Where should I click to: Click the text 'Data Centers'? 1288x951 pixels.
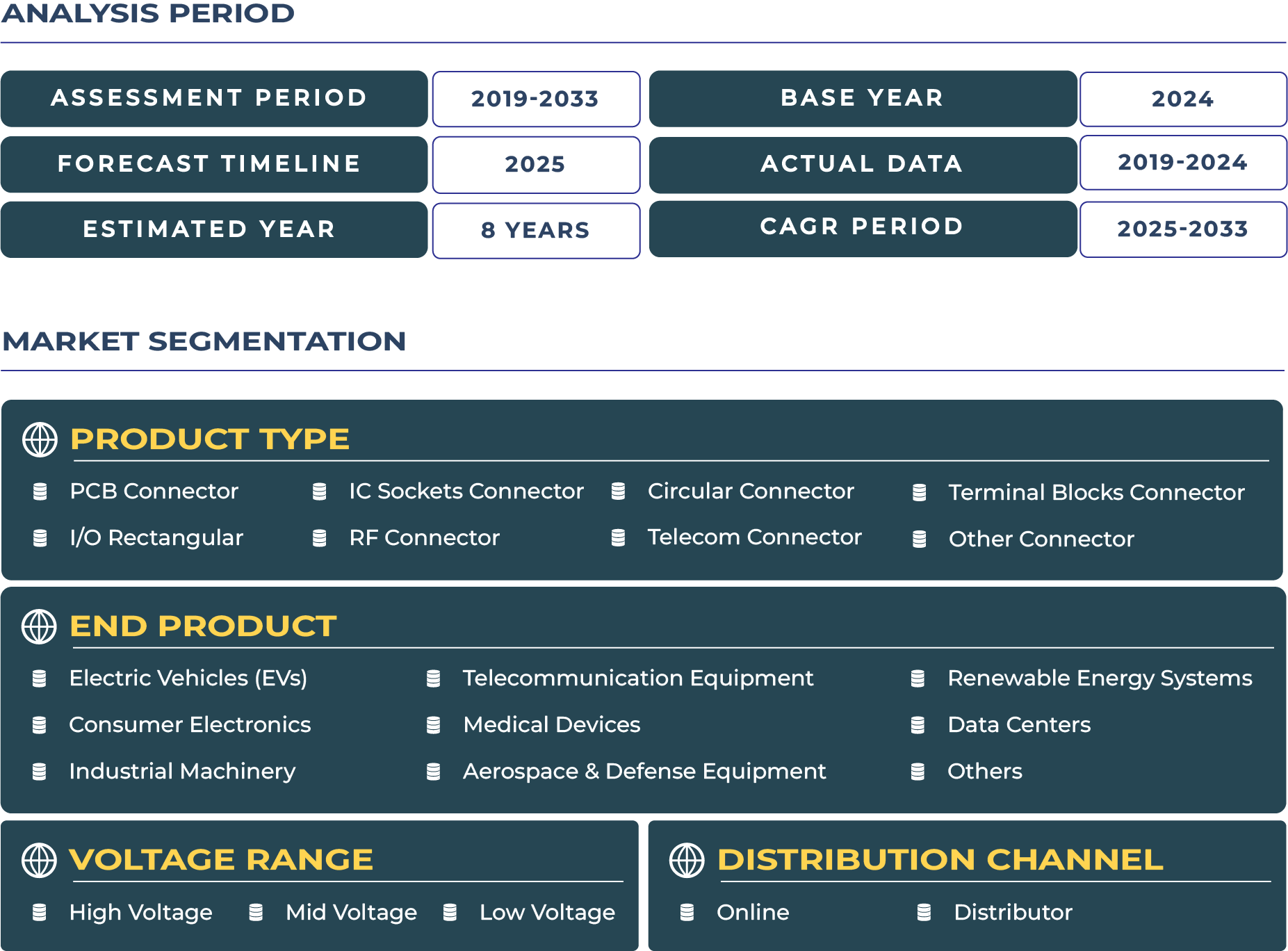1019,725
